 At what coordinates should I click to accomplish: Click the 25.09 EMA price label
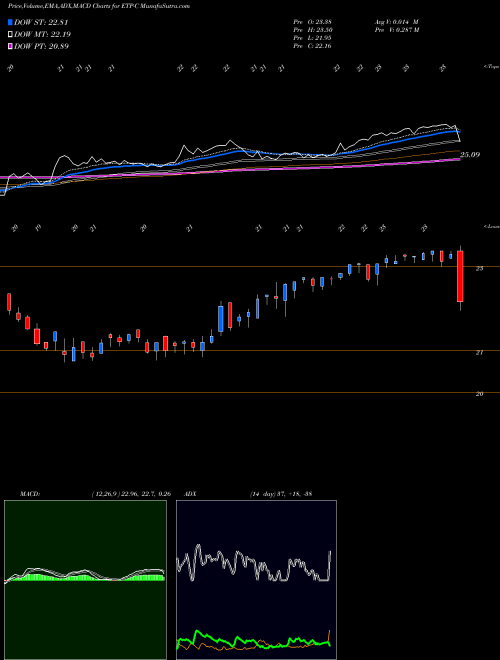pyautogui.click(x=470, y=155)
